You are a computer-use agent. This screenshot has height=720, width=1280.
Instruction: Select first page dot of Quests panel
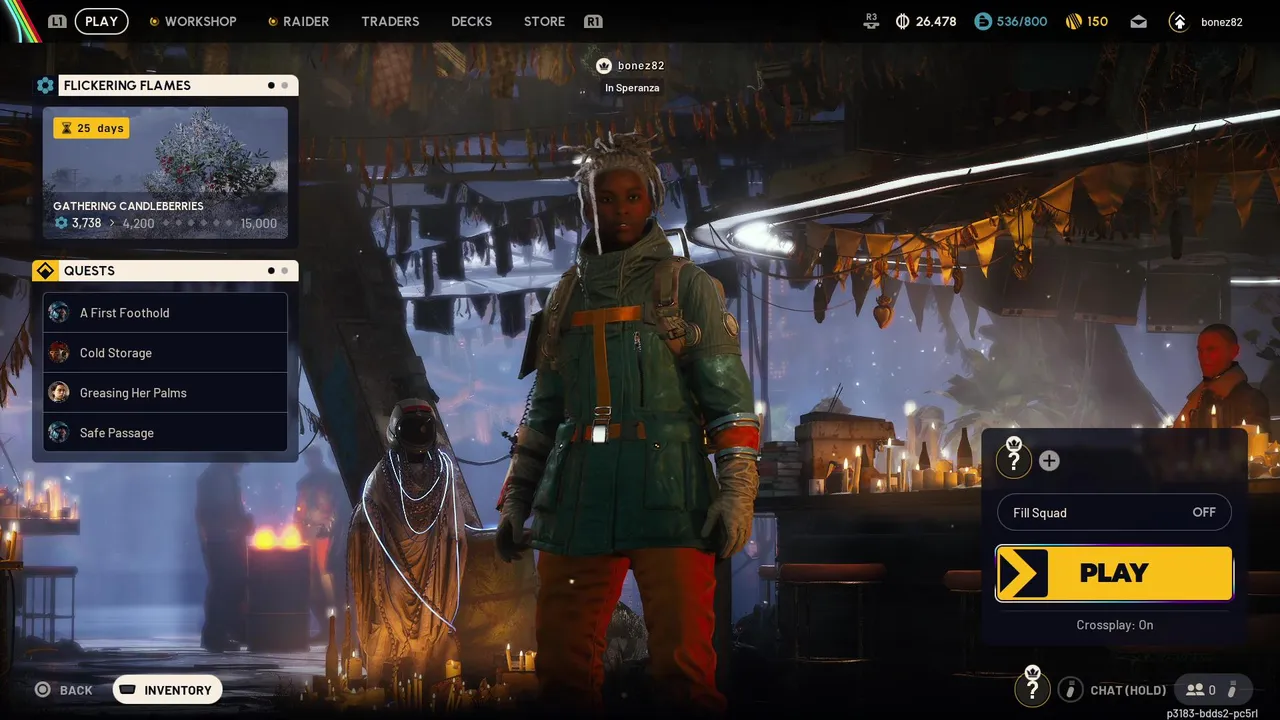tap(271, 271)
